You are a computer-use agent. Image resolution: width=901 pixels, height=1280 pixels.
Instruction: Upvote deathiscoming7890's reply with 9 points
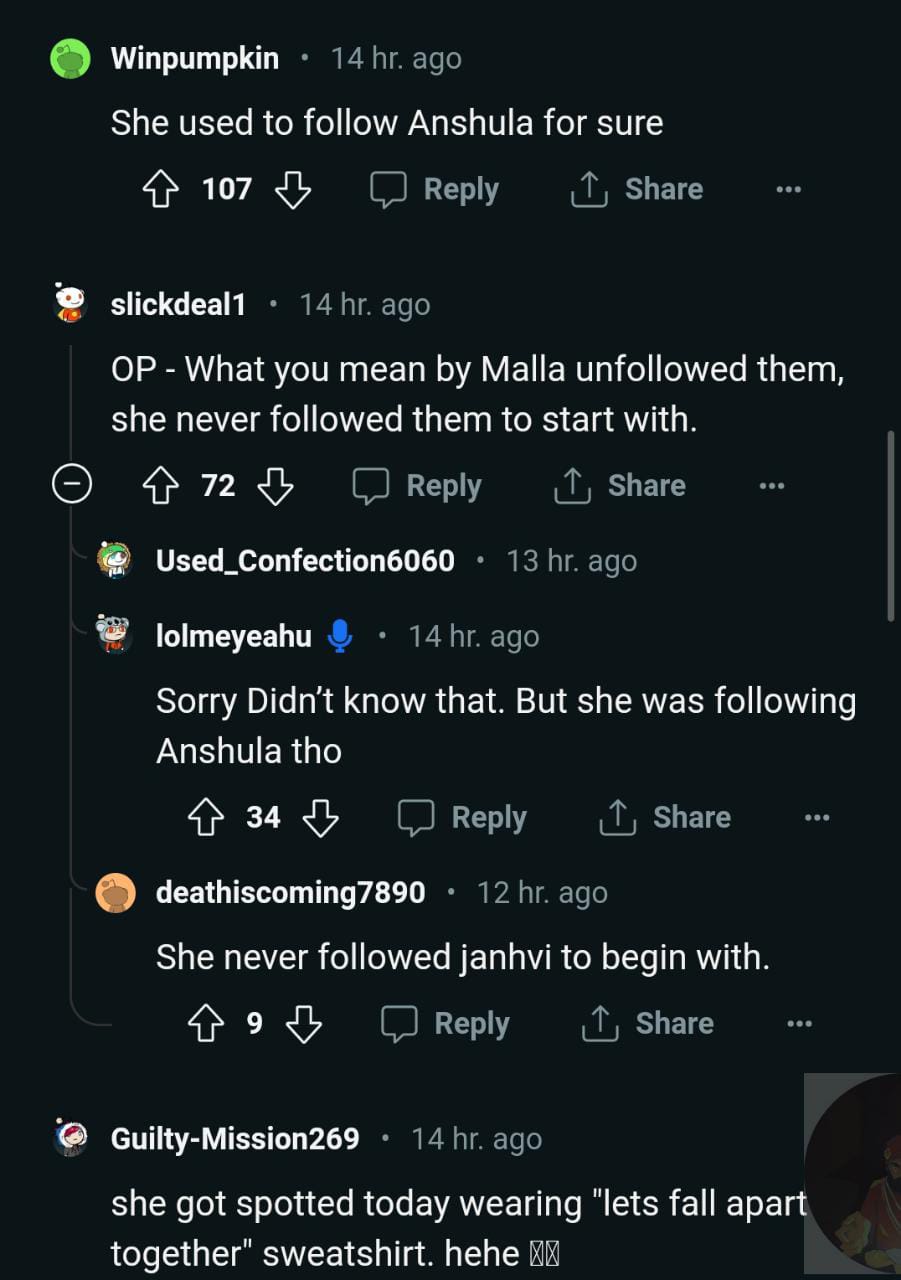[x=206, y=1024]
